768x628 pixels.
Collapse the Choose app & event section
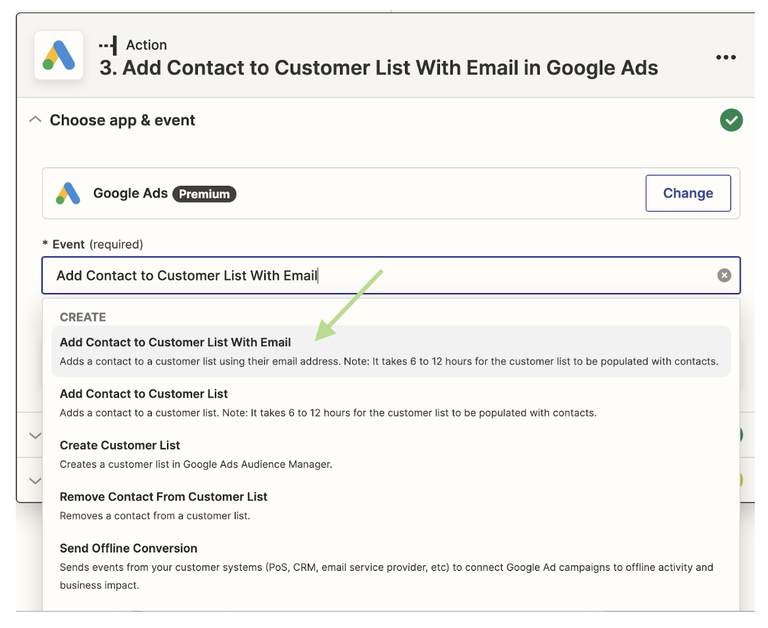click(x=35, y=120)
